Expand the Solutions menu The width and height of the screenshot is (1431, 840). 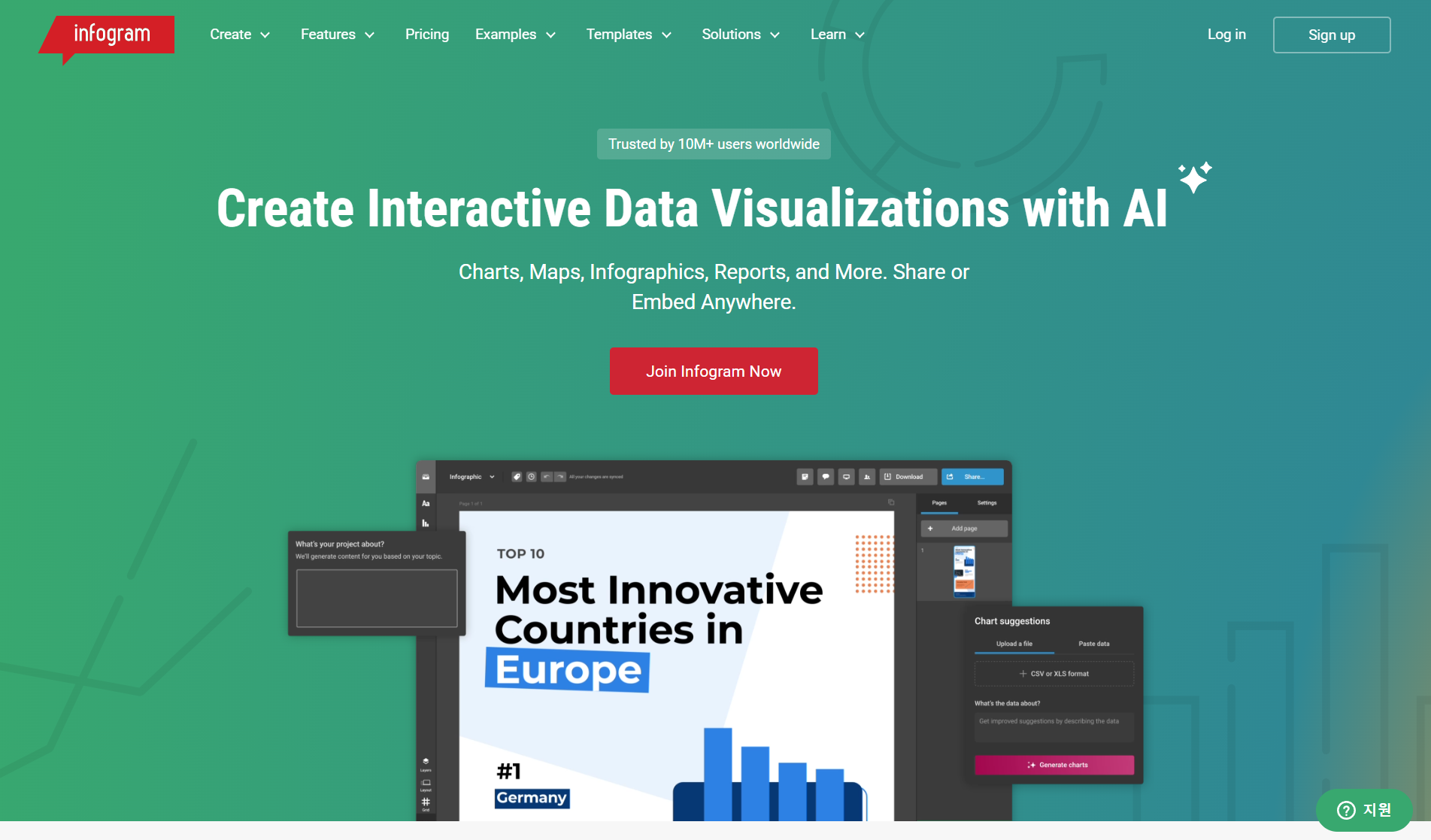coord(741,35)
